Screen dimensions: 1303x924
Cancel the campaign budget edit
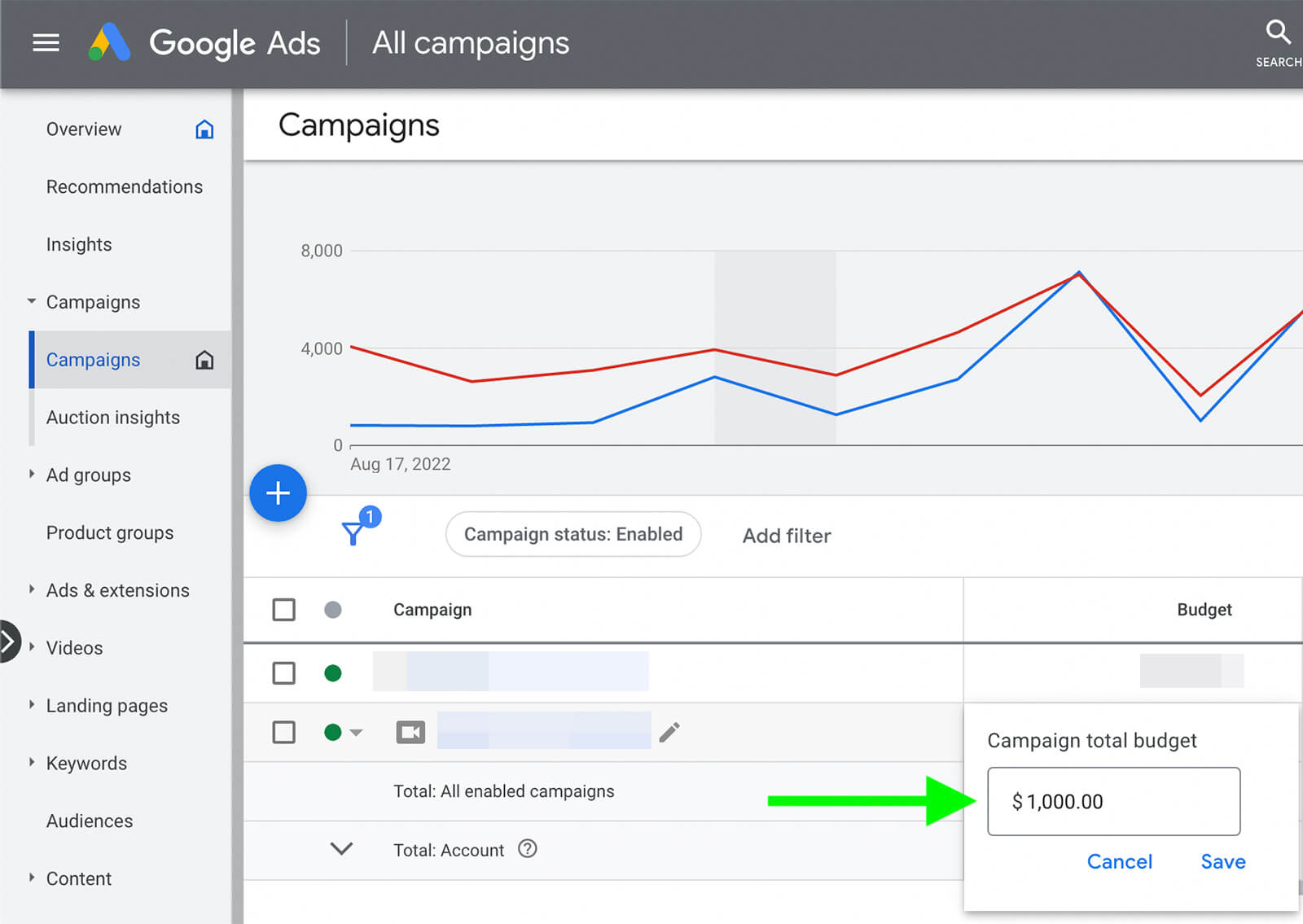[x=1120, y=861]
